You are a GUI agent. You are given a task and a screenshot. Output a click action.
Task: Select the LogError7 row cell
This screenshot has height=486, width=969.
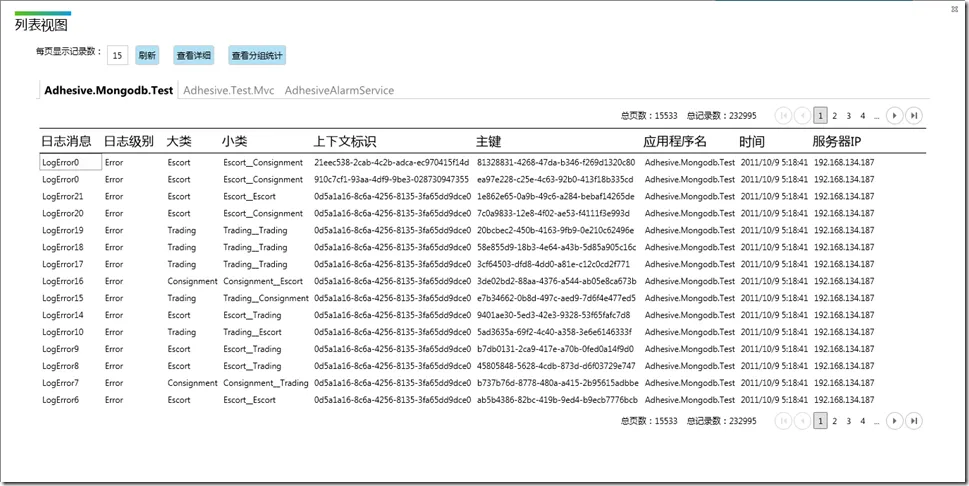coord(61,383)
